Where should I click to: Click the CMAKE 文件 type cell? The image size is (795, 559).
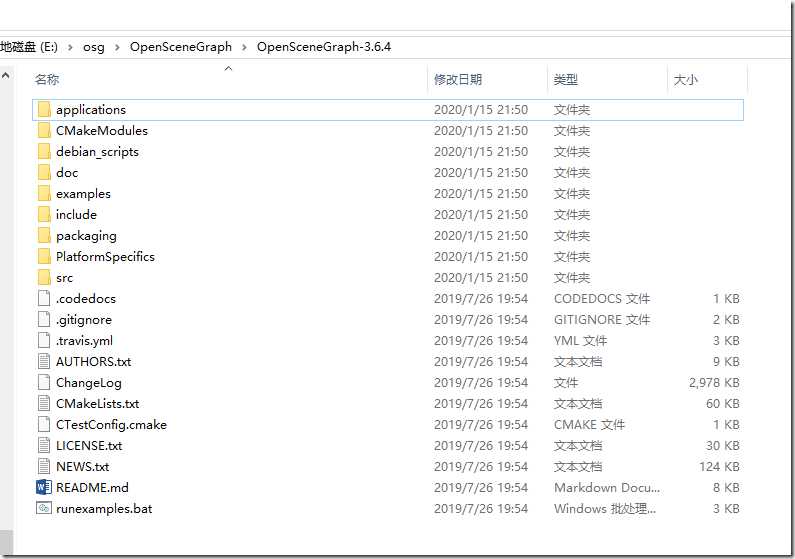[x=589, y=425]
